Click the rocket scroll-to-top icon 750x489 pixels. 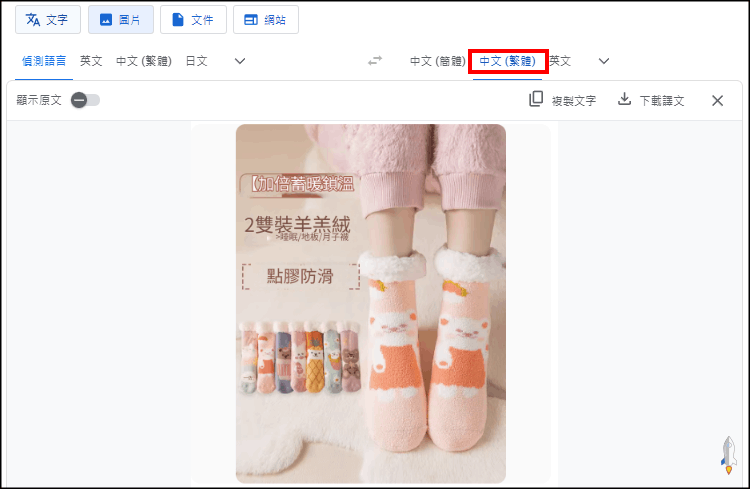pyautogui.click(x=728, y=455)
